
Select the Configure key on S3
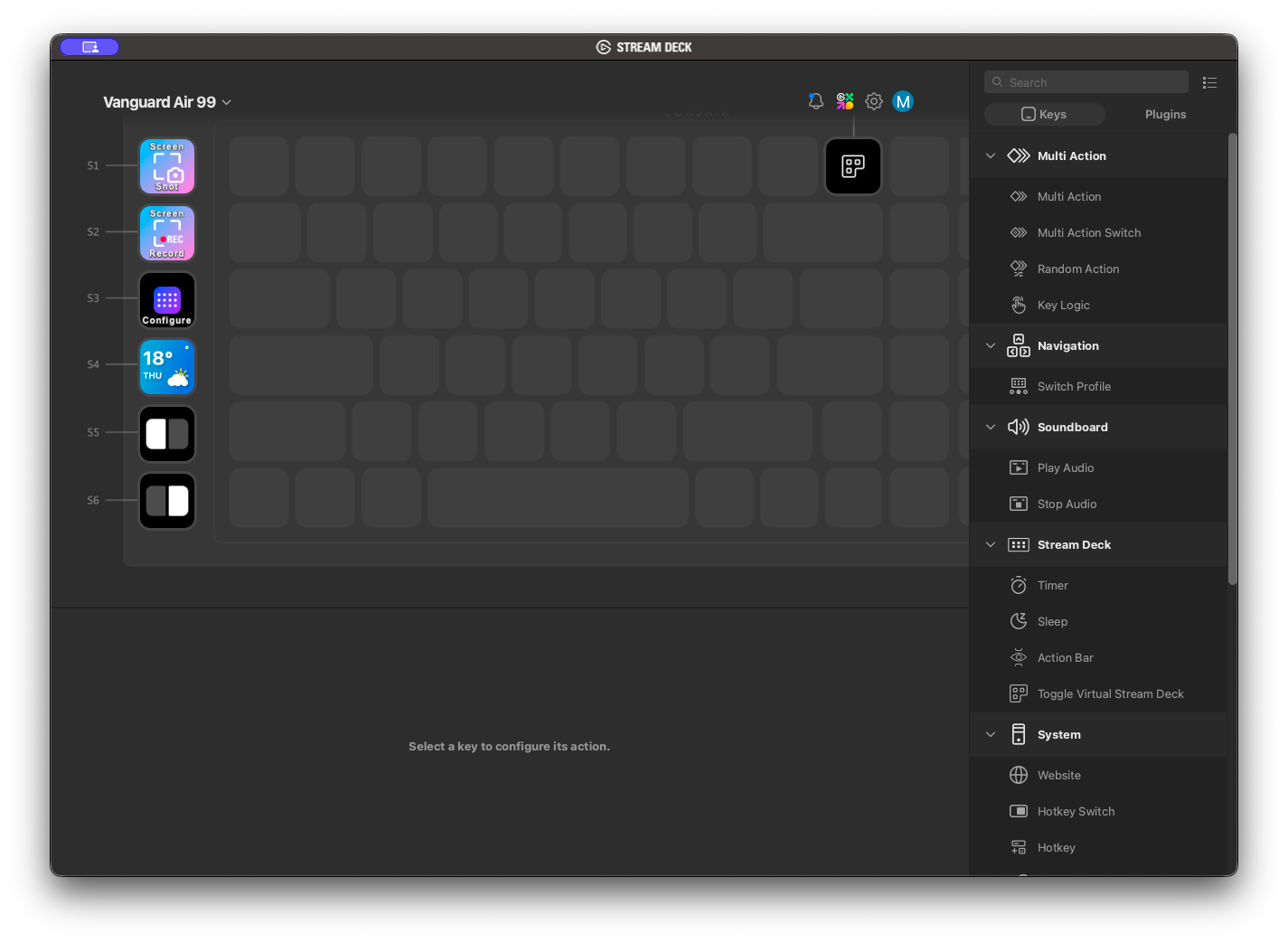[x=167, y=300]
